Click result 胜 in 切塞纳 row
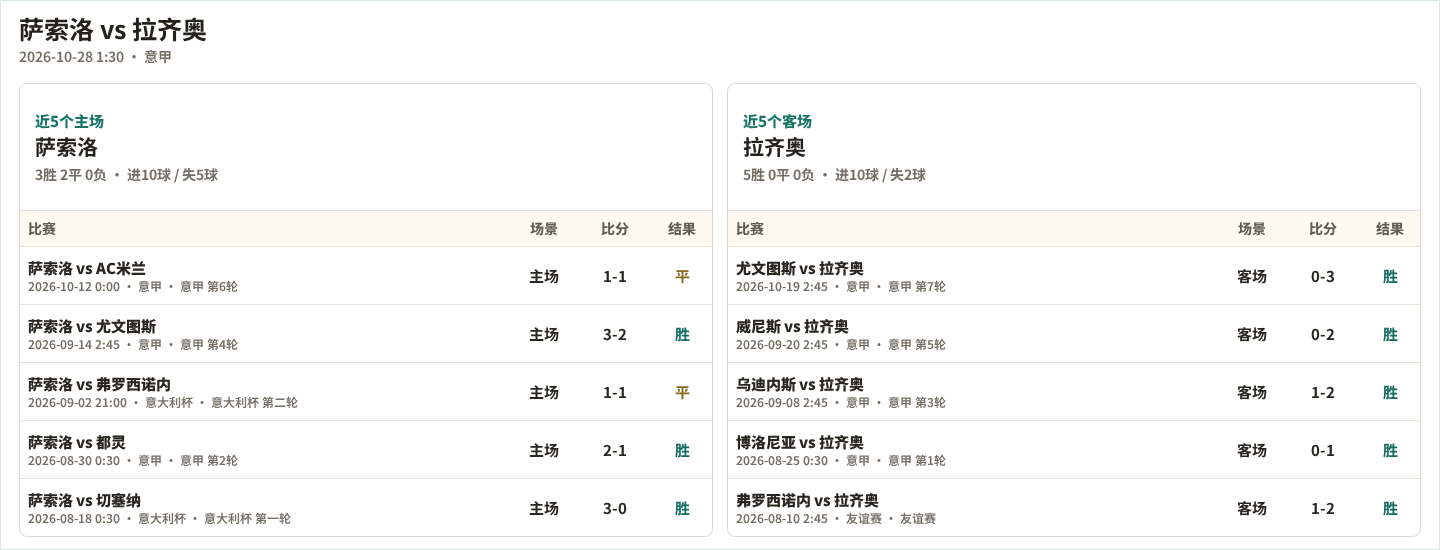Screen dimensions: 1440x550 (682, 508)
